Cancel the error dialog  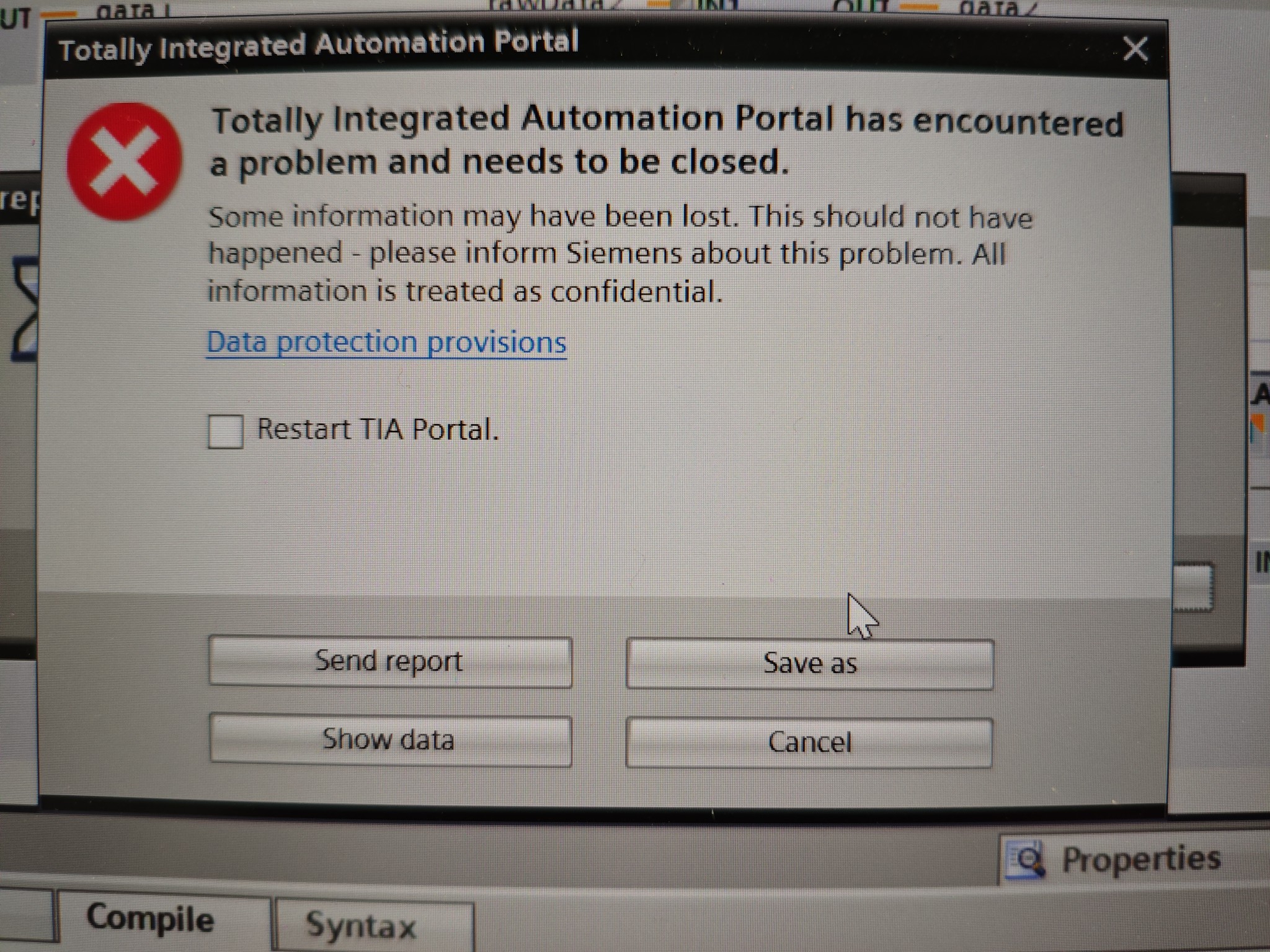coord(809,742)
